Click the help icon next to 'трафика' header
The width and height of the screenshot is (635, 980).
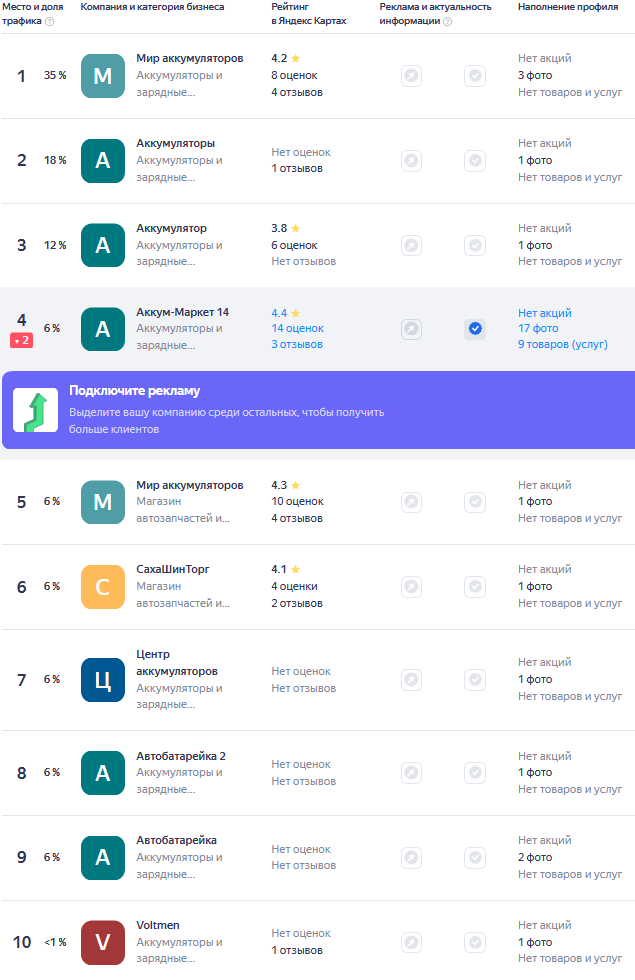(x=50, y=21)
